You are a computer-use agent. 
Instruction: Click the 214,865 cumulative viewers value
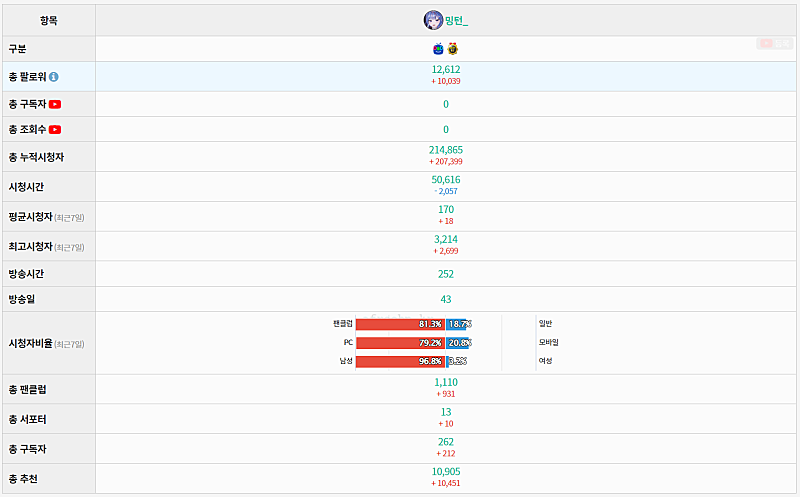pyautogui.click(x=446, y=149)
